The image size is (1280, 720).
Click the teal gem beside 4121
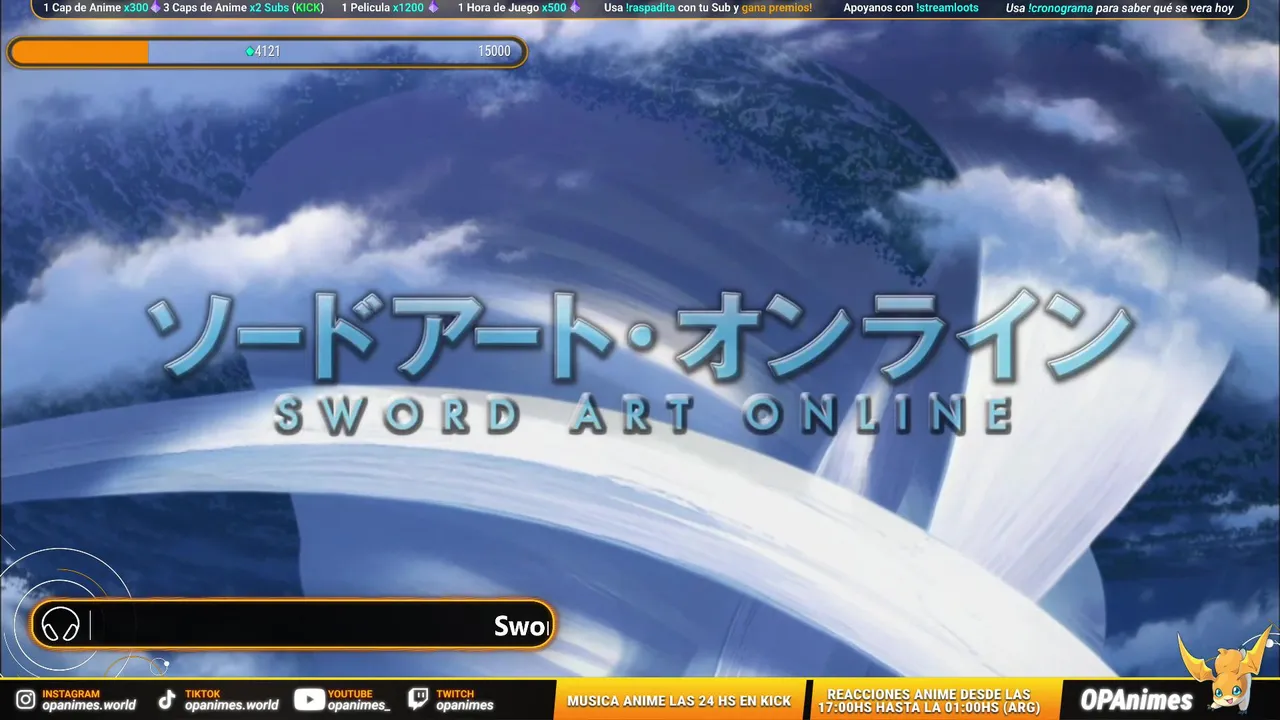point(250,52)
